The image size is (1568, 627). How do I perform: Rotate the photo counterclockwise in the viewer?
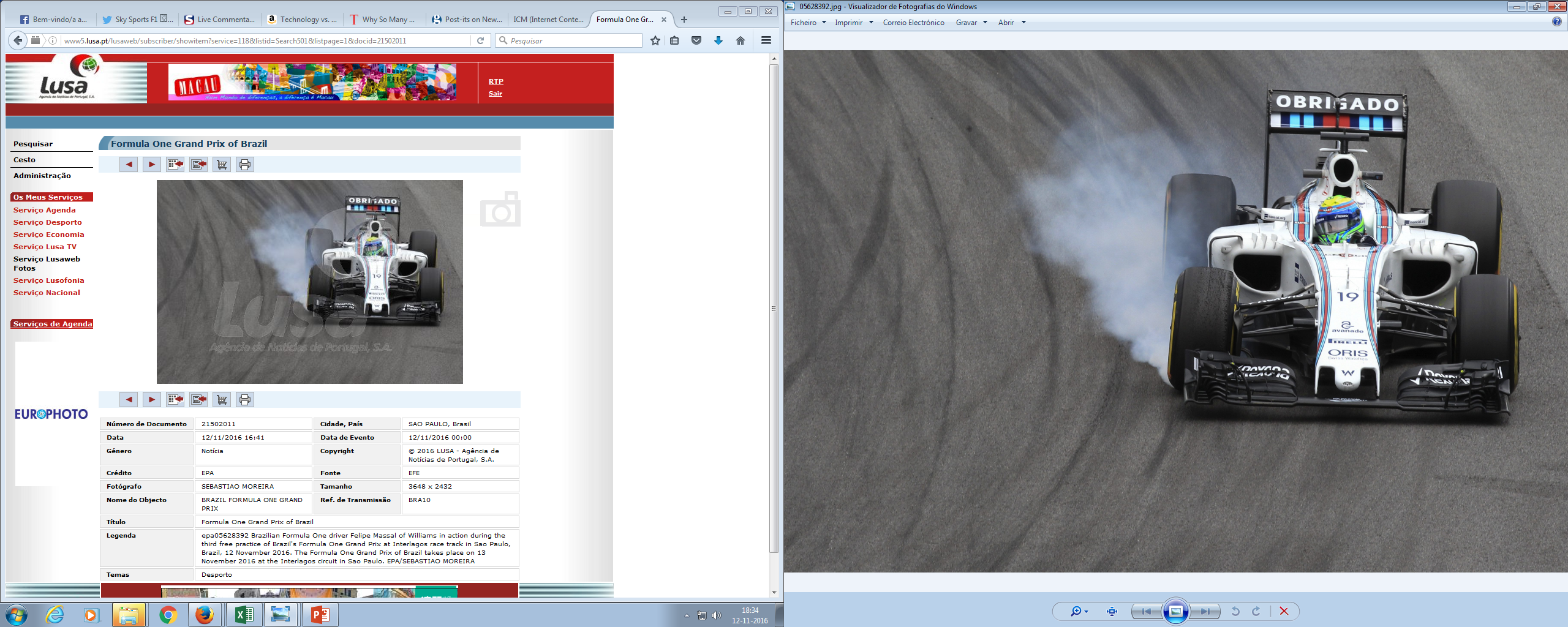(x=1235, y=611)
